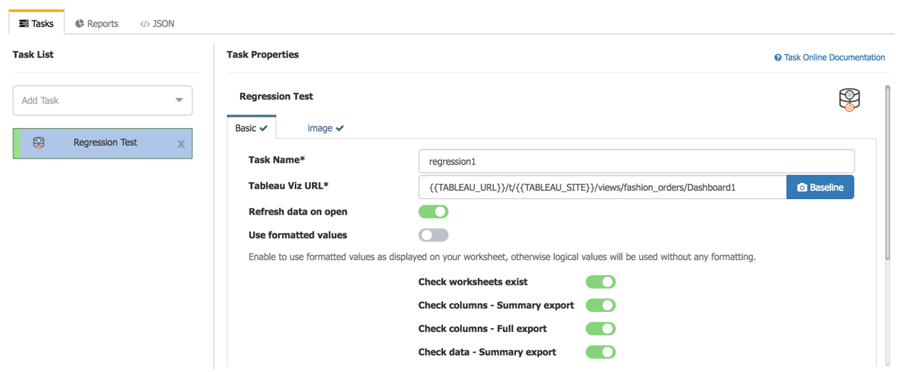
Task: Toggle Refresh data on open switch
Action: click(x=433, y=211)
